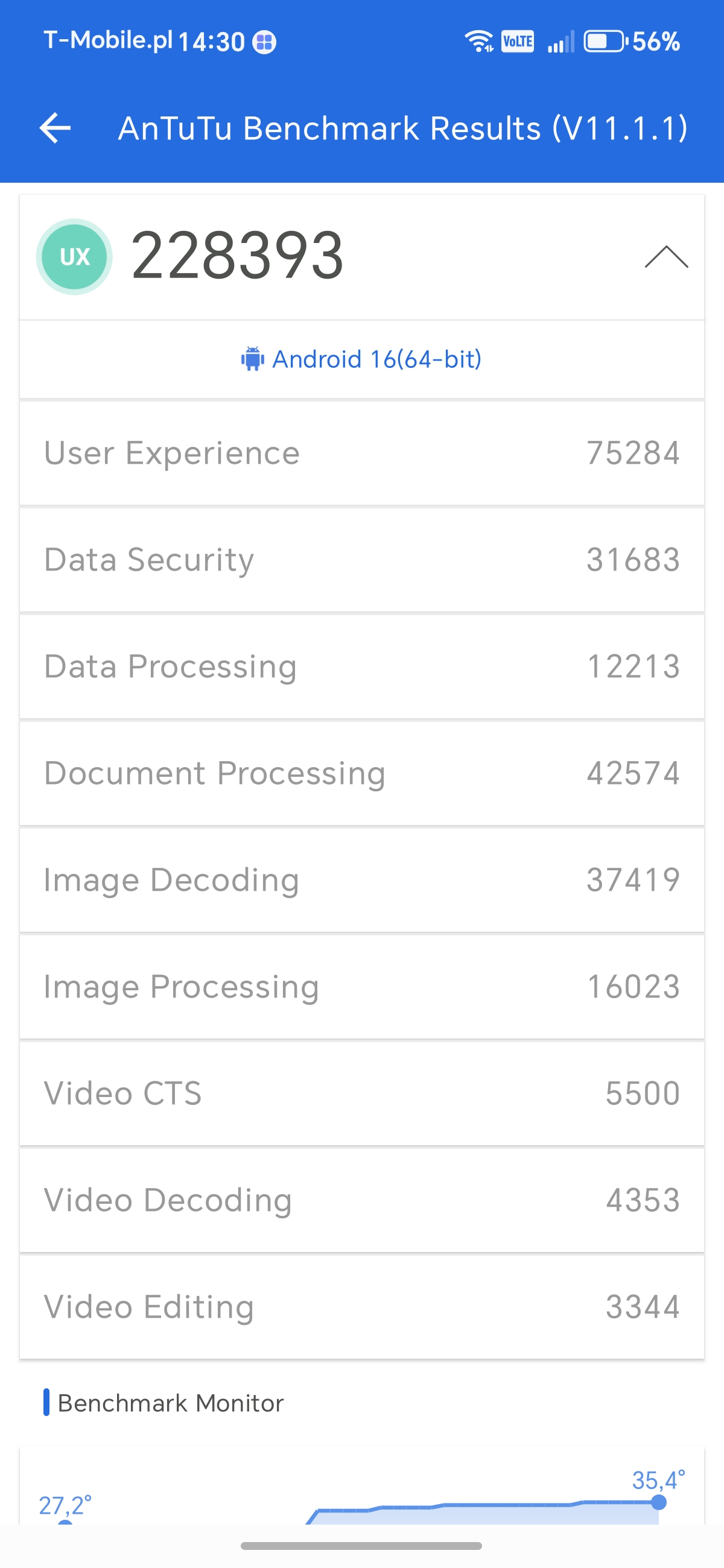The image size is (724, 1568).
Task: Open the Android 16(64-bit) link
Action: [x=376, y=359]
